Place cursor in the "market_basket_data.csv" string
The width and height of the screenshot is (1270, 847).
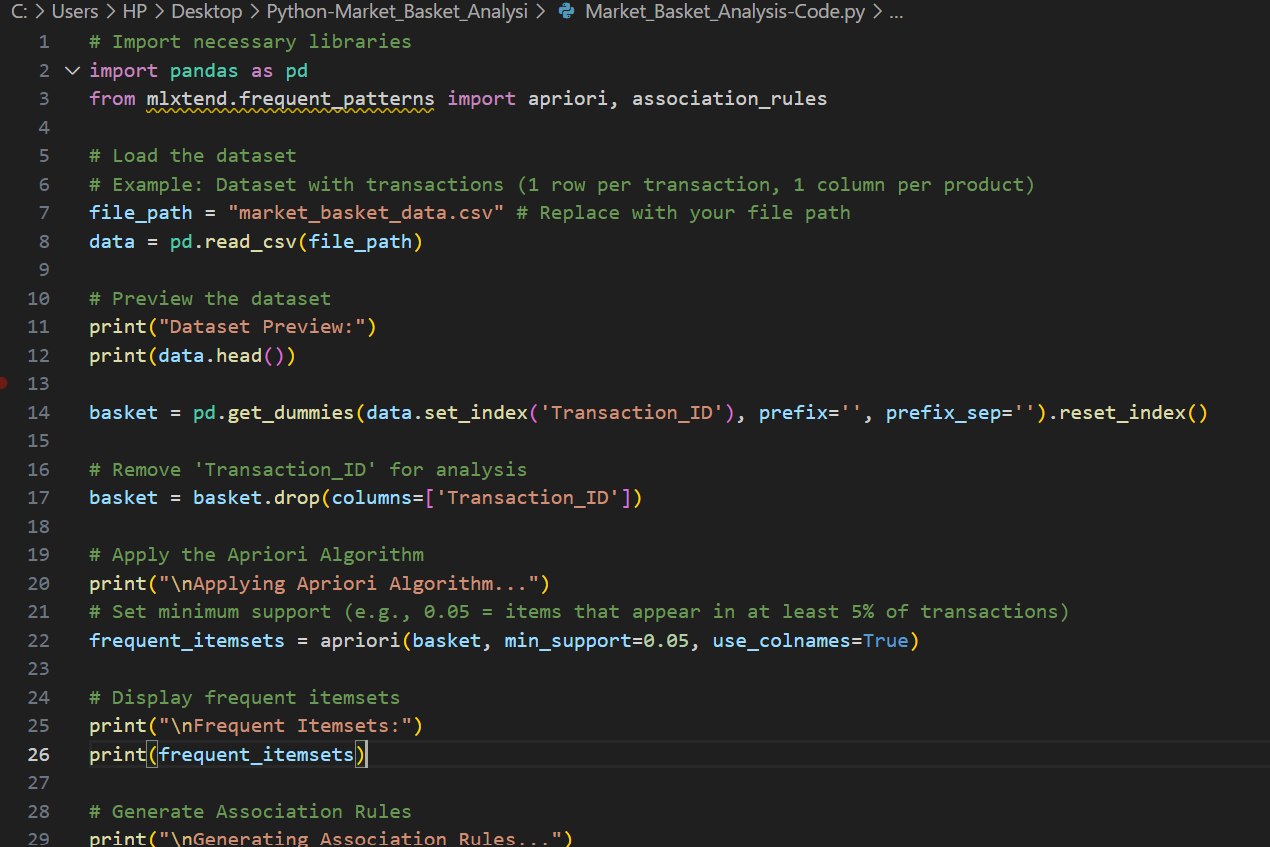click(366, 213)
